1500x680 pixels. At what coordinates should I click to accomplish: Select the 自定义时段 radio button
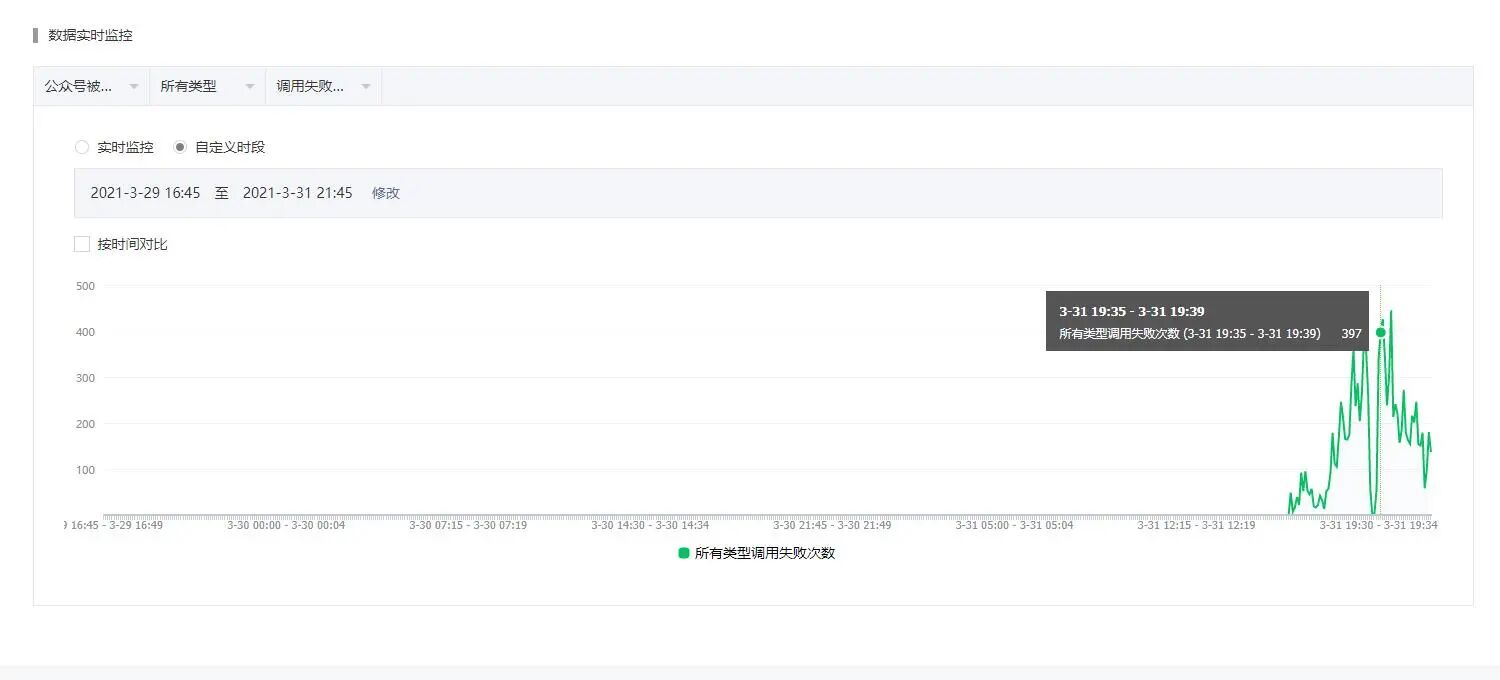point(180,147)
